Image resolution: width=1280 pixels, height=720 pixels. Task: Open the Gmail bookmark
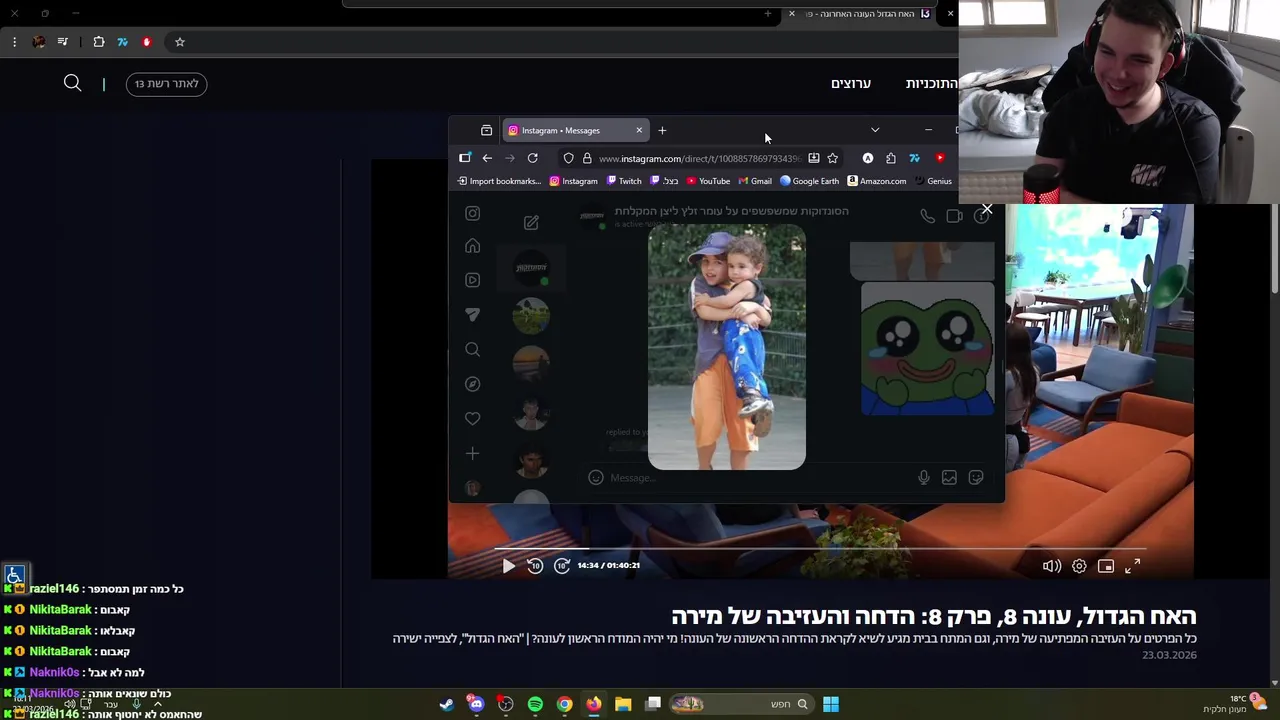click(755, 181)
